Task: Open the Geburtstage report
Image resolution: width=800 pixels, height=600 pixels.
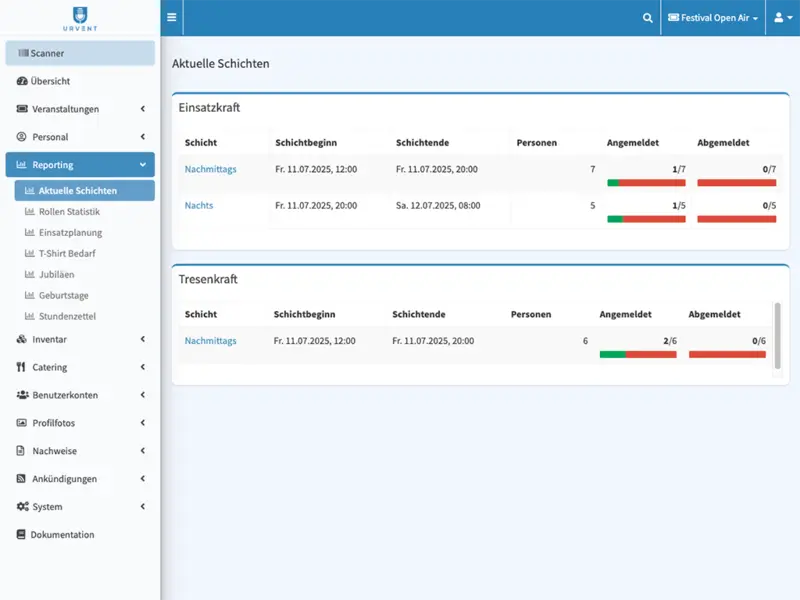Action: click(x=85, y=295)
